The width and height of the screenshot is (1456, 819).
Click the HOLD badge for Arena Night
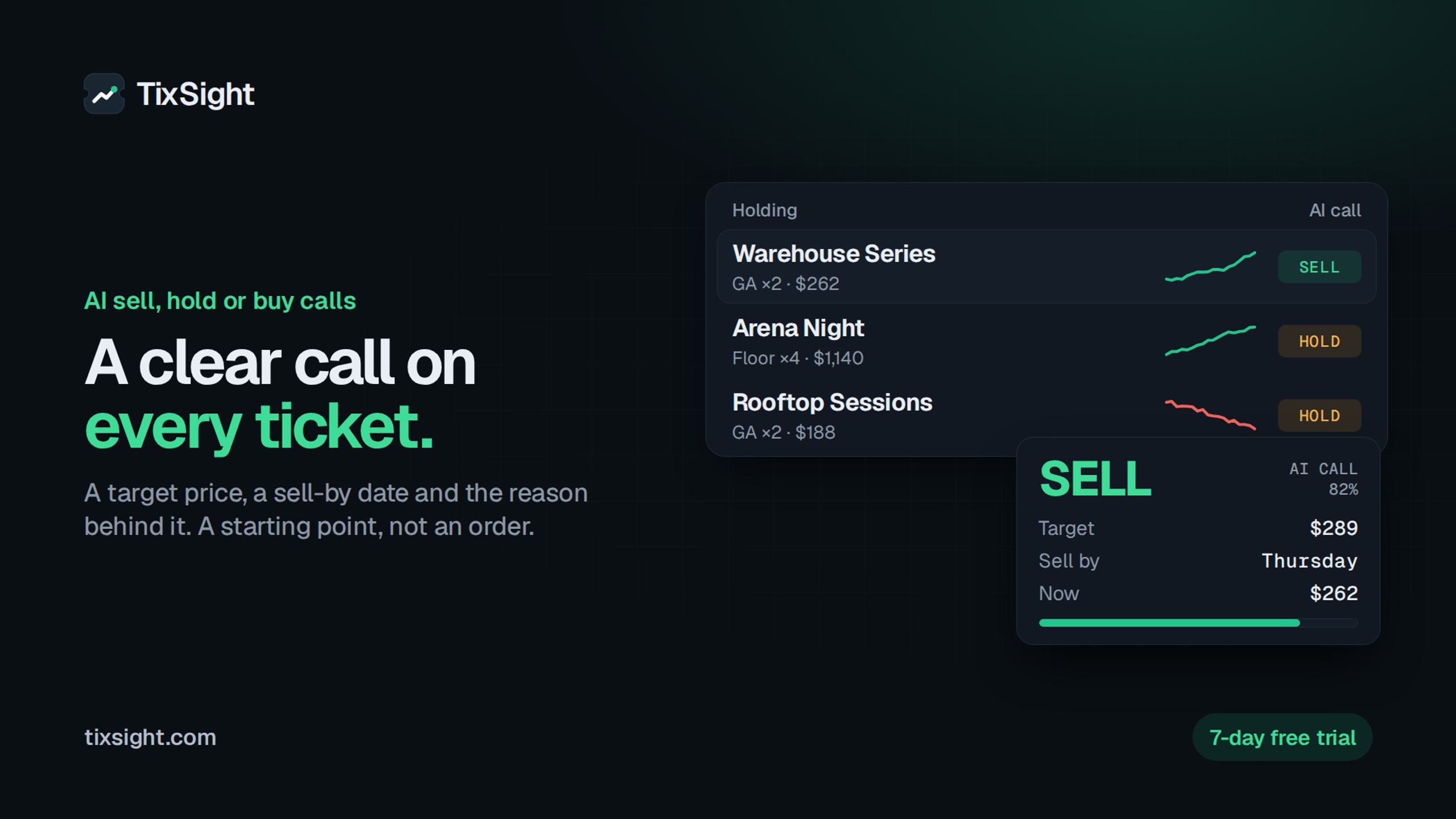[x=1319, y=341]
